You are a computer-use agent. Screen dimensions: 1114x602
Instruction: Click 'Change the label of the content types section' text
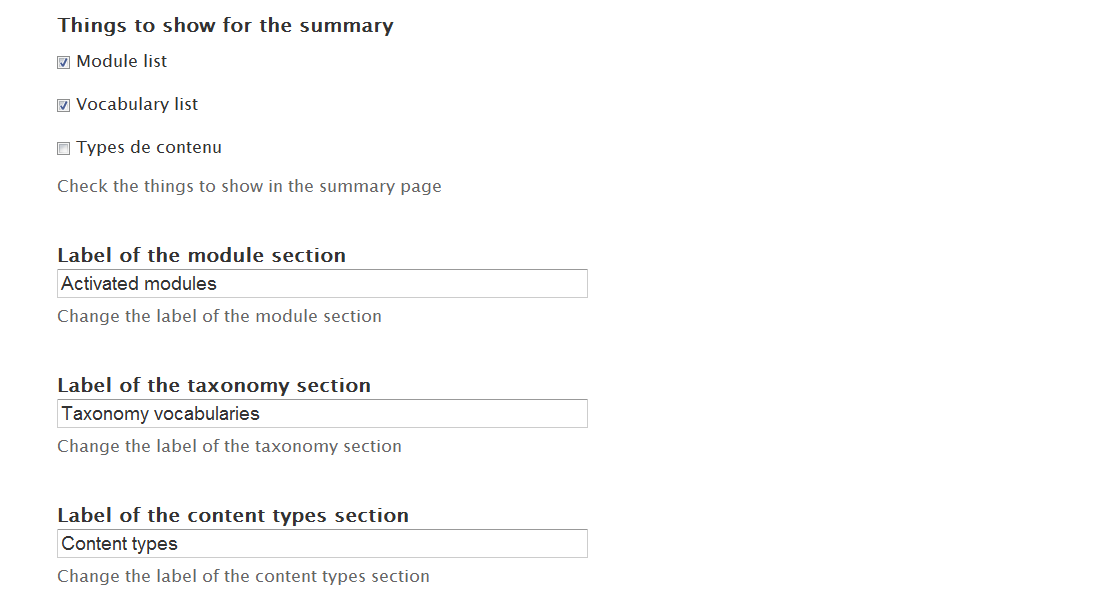[243, 576]
